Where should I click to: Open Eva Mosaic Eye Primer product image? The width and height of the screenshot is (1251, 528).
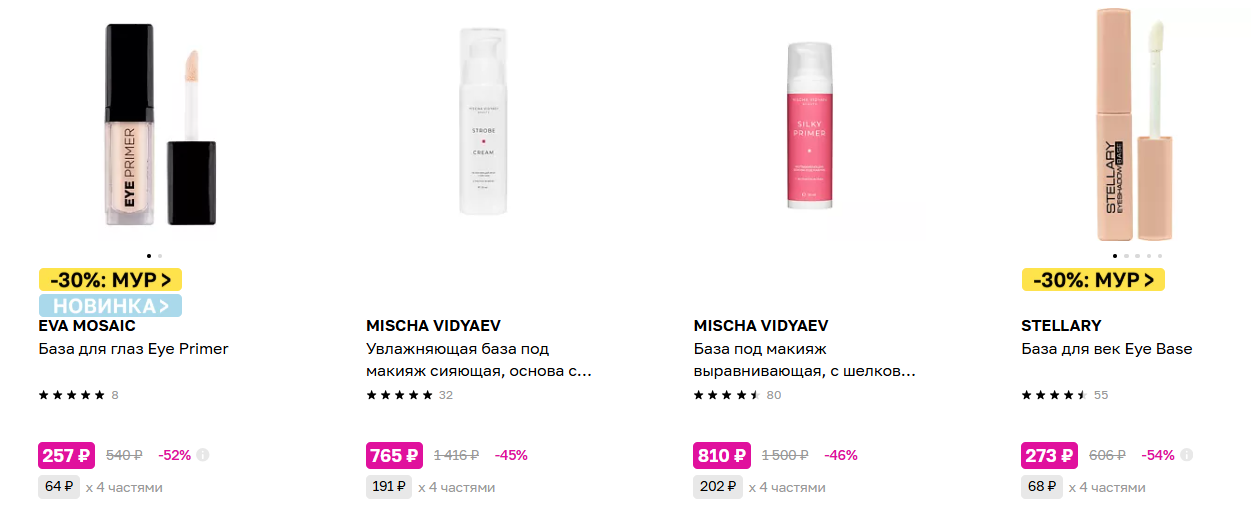tap(160, 124)
